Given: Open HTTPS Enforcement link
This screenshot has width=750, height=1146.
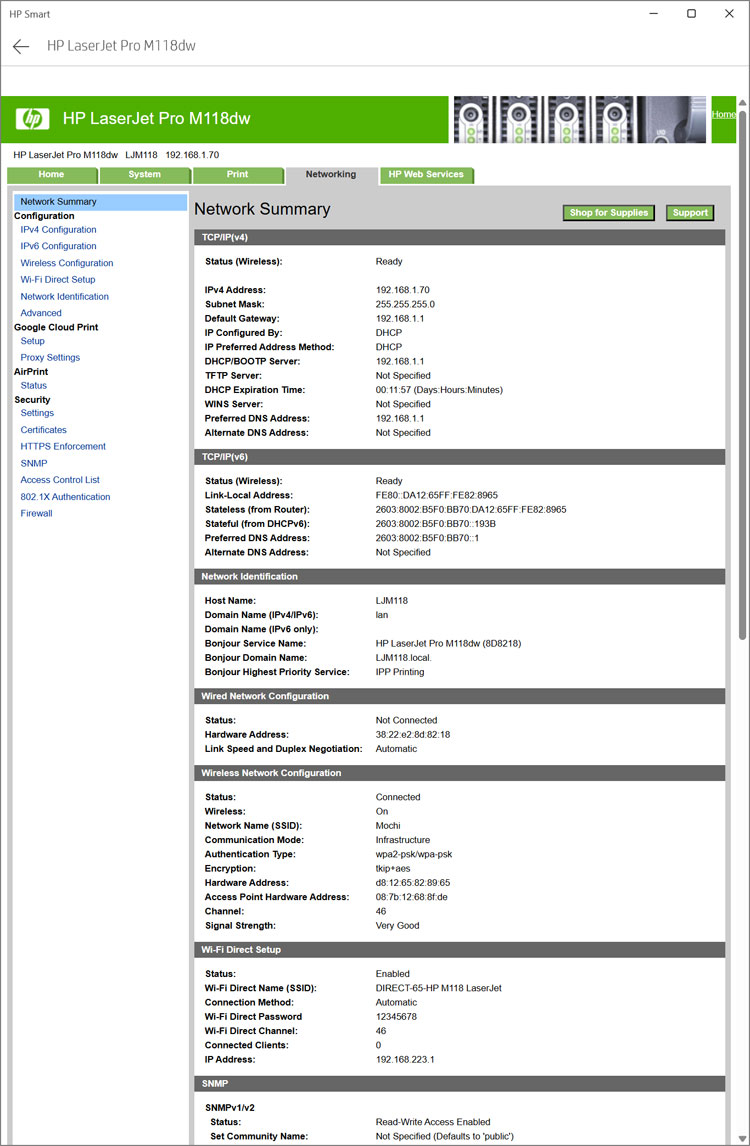Looking at the screenshot, I should tap(63, 447).
